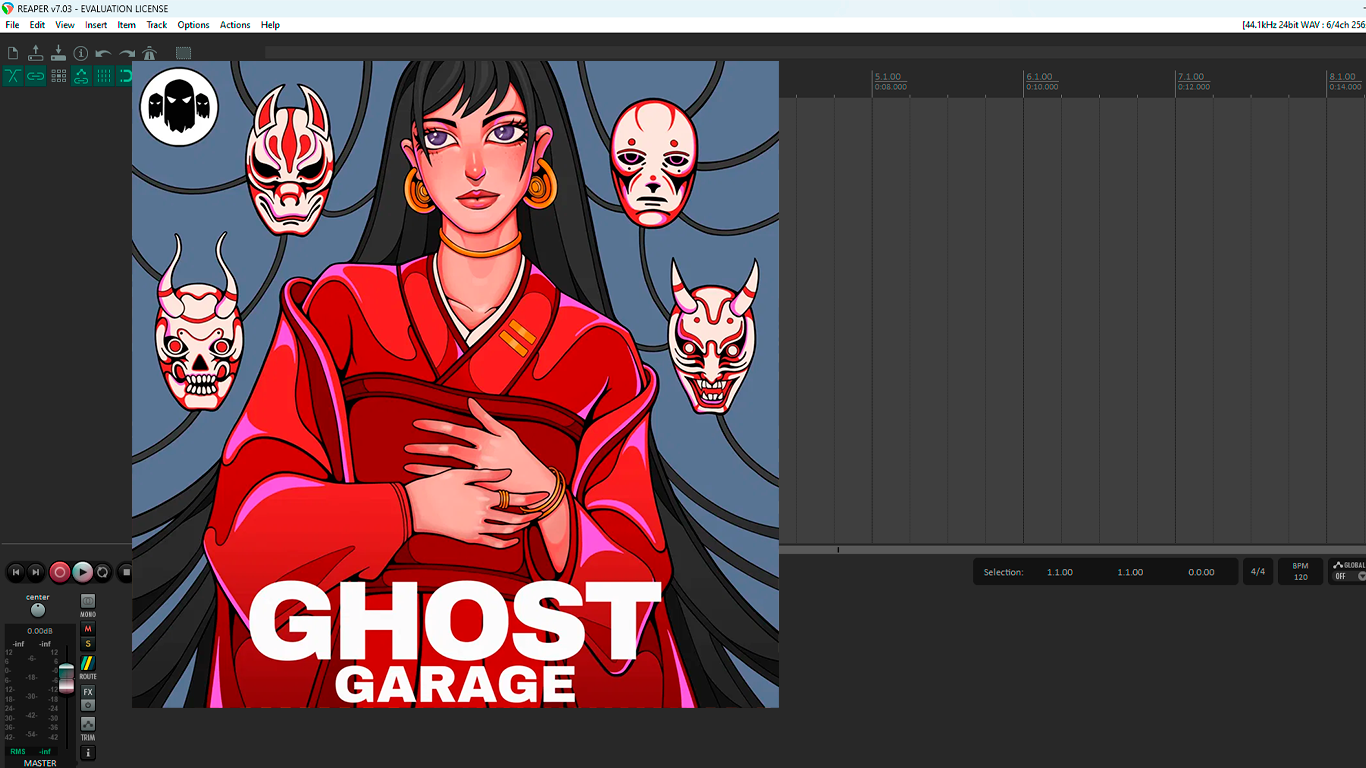This screenshot has height=768, width=1366.
Task: Click the 6.1.00 ruler marker
Action: pos(1039,77)
